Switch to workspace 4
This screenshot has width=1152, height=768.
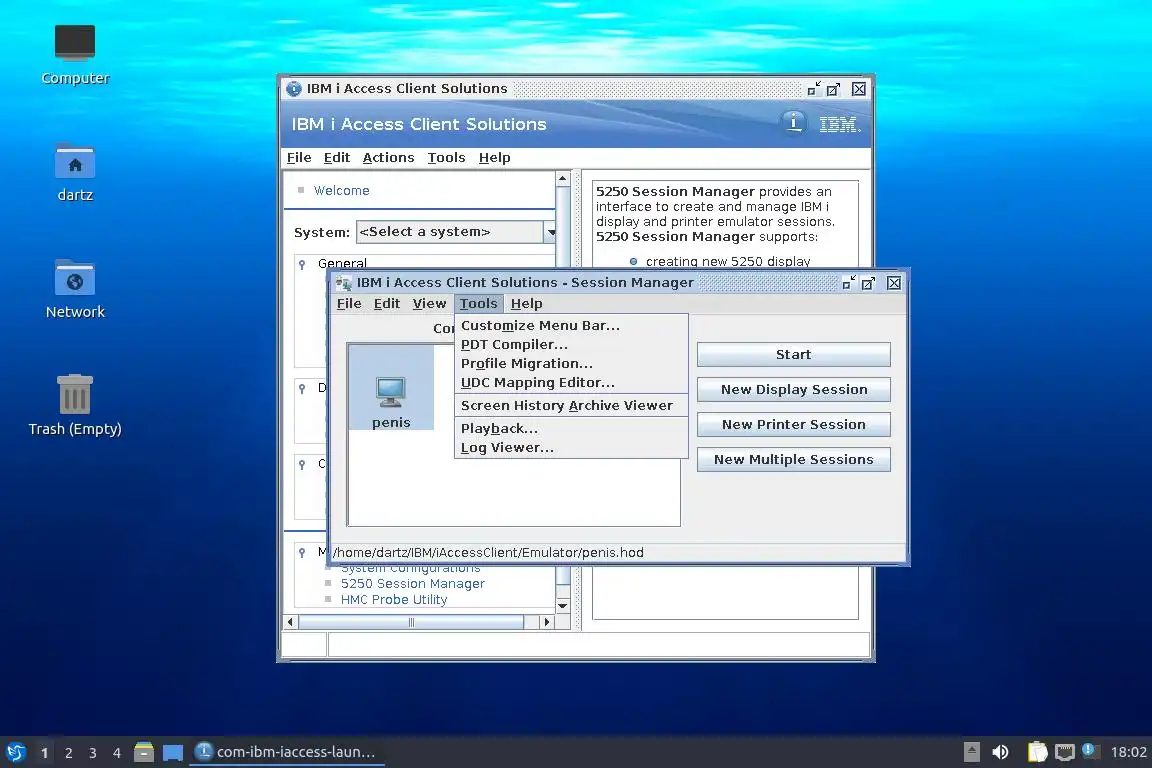coord(117,753)
